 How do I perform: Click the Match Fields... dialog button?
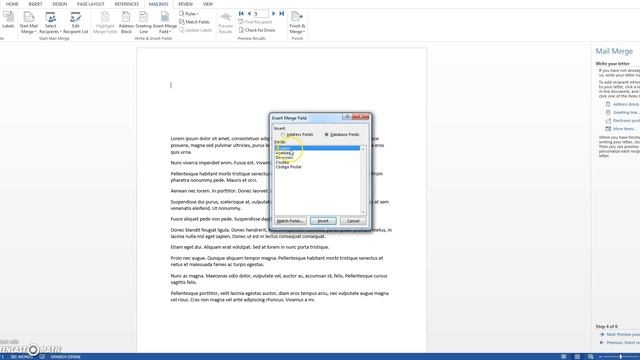click(290, 221)
